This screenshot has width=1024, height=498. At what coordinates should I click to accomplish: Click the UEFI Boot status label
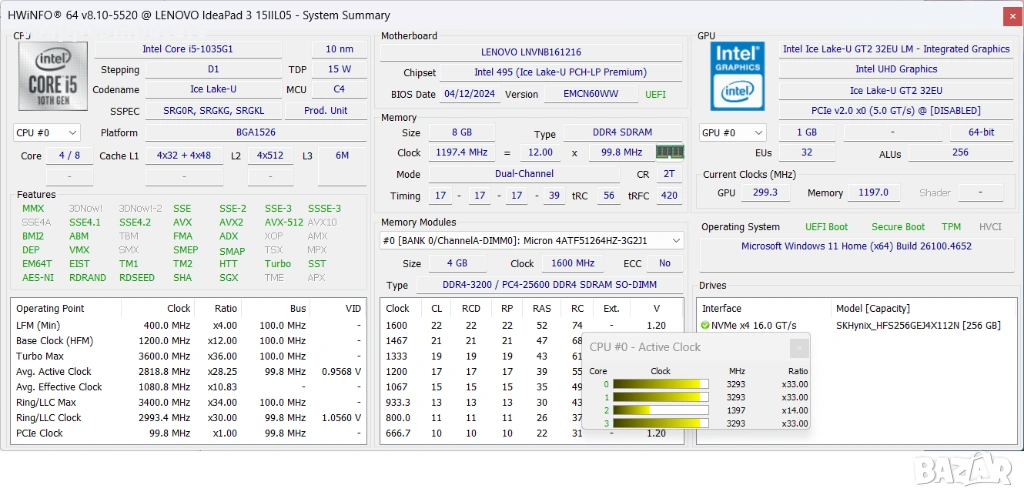824,227
